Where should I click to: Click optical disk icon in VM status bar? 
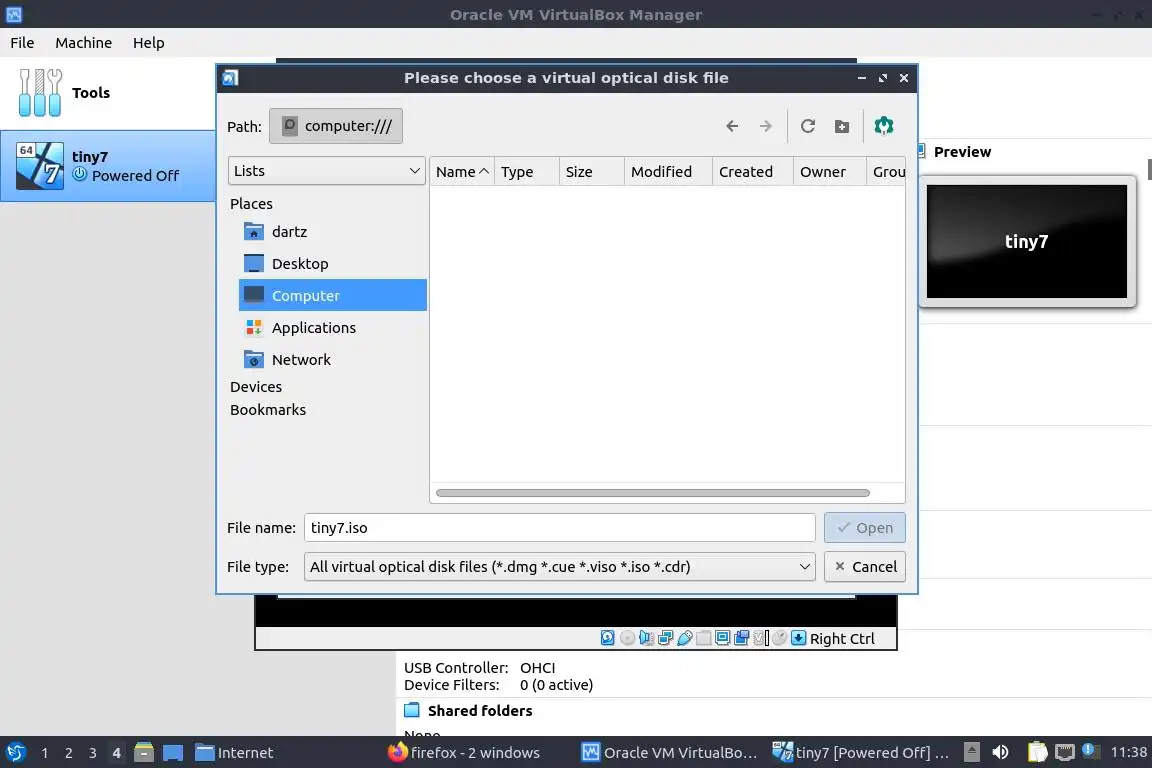tap(627, 638)
